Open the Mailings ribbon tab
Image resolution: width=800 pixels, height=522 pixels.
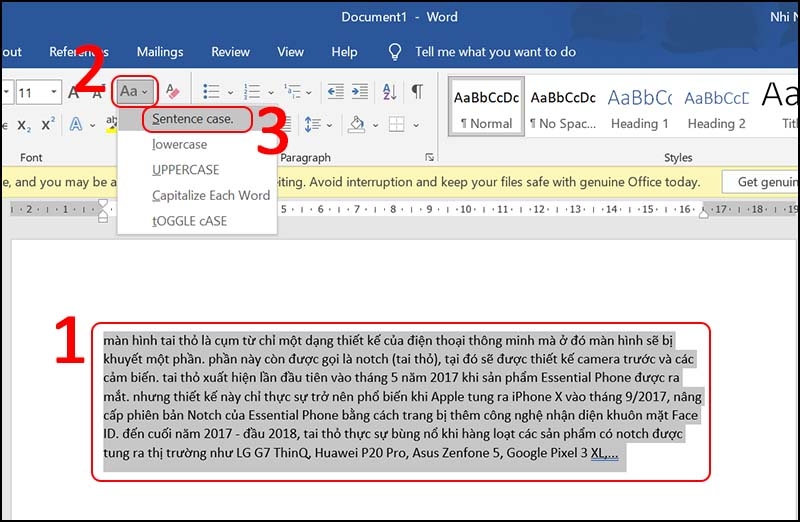pyautogui.click(x=160, y=52)
